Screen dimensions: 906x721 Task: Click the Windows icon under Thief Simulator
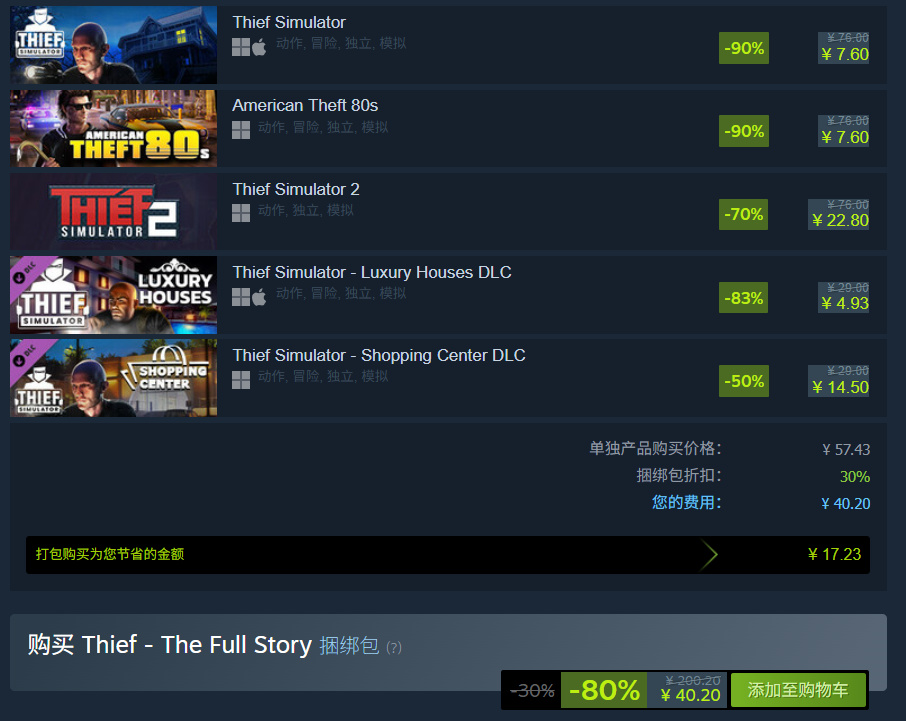[241, 47]
